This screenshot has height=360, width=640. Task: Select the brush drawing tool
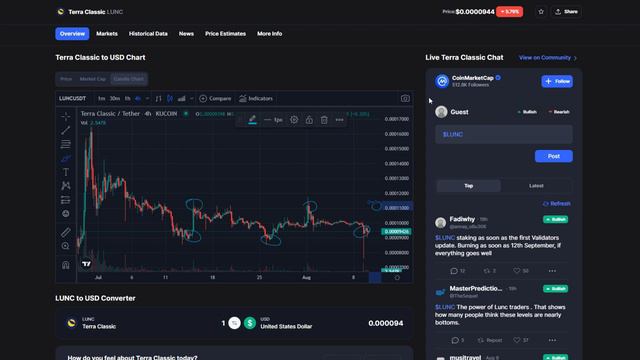65,158
